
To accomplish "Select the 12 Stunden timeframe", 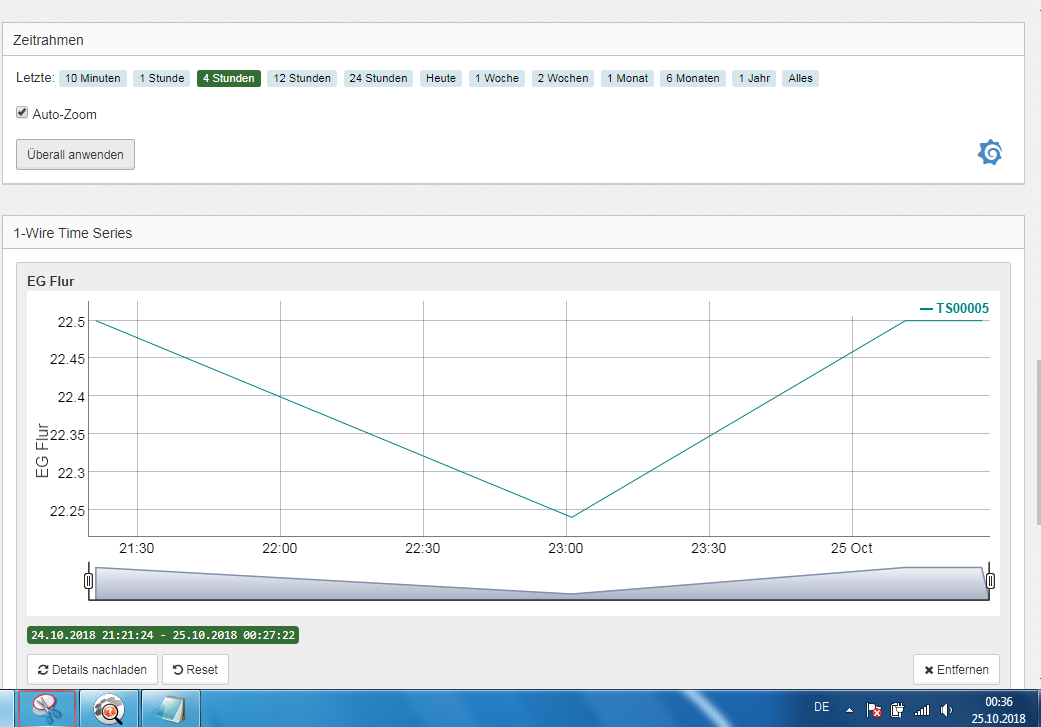I will (302, 78).
